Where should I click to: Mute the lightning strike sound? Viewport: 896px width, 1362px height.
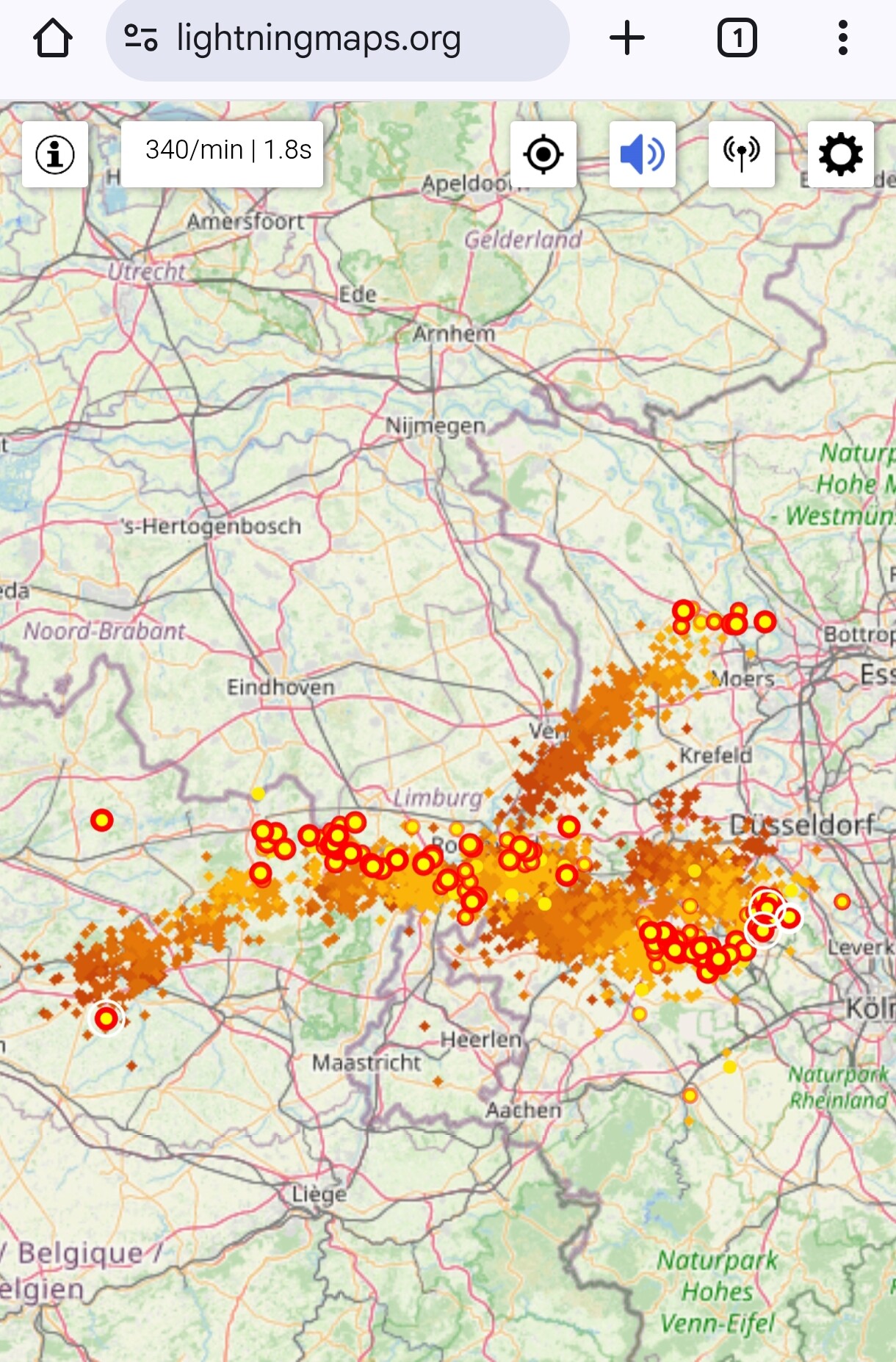point(643,154)
